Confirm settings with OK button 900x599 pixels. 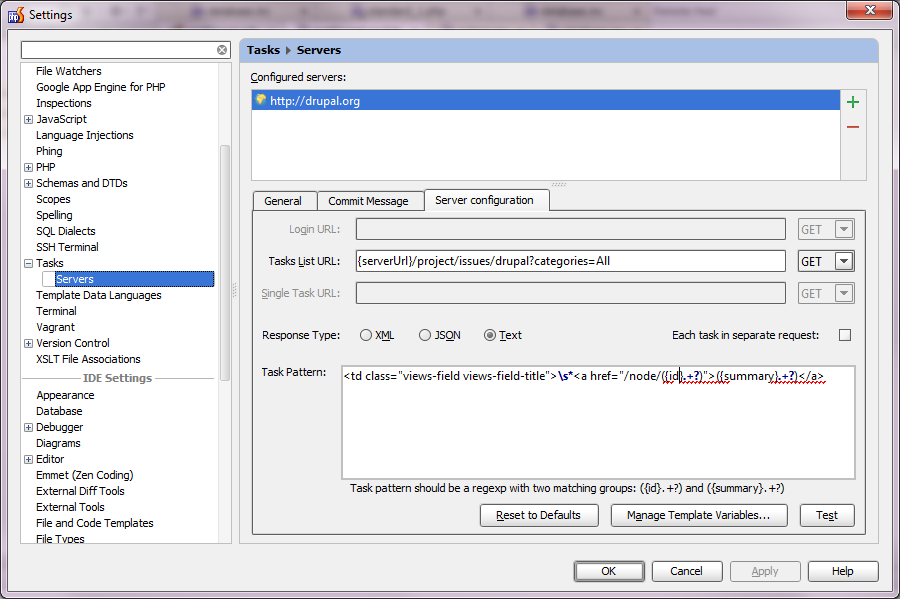(609, 571)
